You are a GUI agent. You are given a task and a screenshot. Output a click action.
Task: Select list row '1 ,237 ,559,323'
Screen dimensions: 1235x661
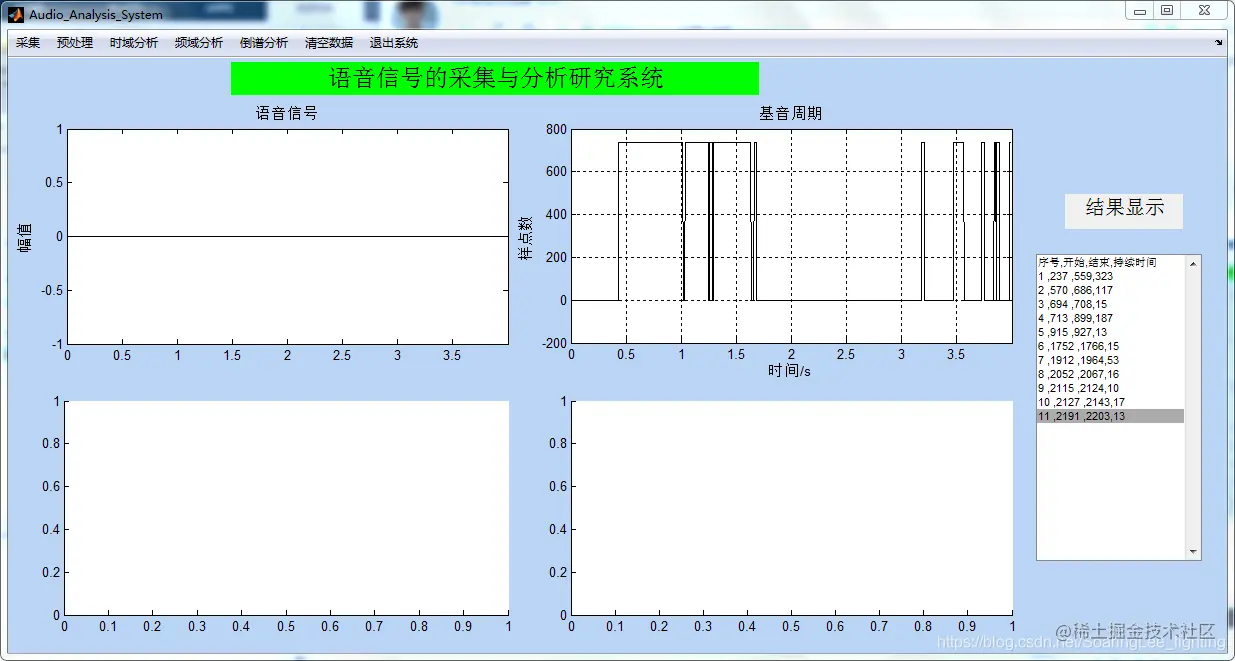(1110, 276)
